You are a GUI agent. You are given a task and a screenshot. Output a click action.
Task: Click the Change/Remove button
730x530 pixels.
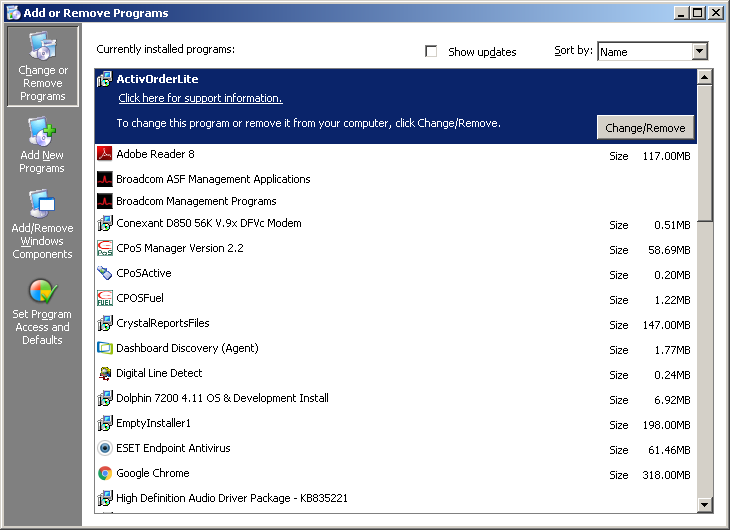645,128
